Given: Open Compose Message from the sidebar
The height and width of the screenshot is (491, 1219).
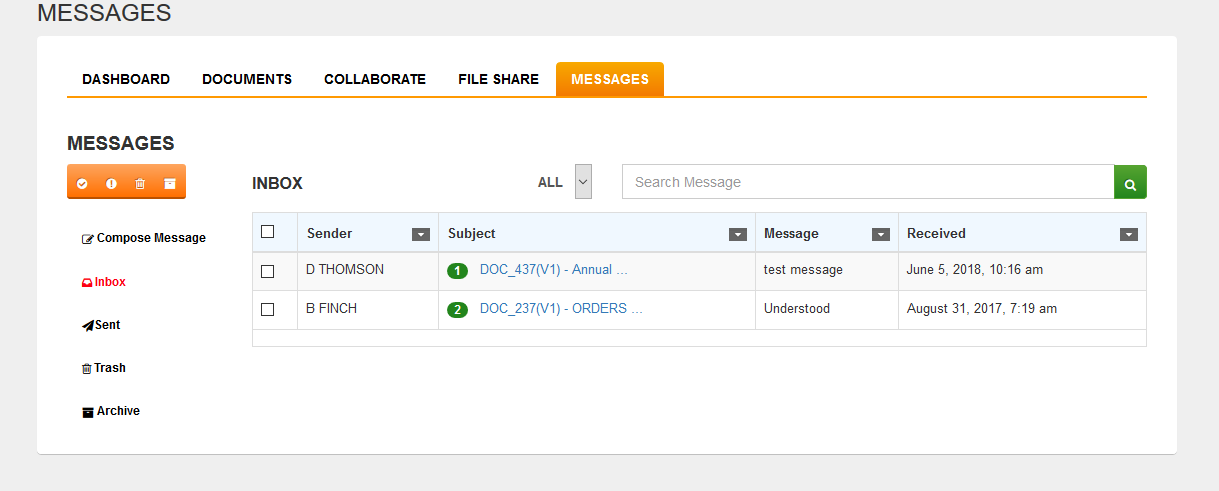Looking at the screenshot, I should pos(144,238).
